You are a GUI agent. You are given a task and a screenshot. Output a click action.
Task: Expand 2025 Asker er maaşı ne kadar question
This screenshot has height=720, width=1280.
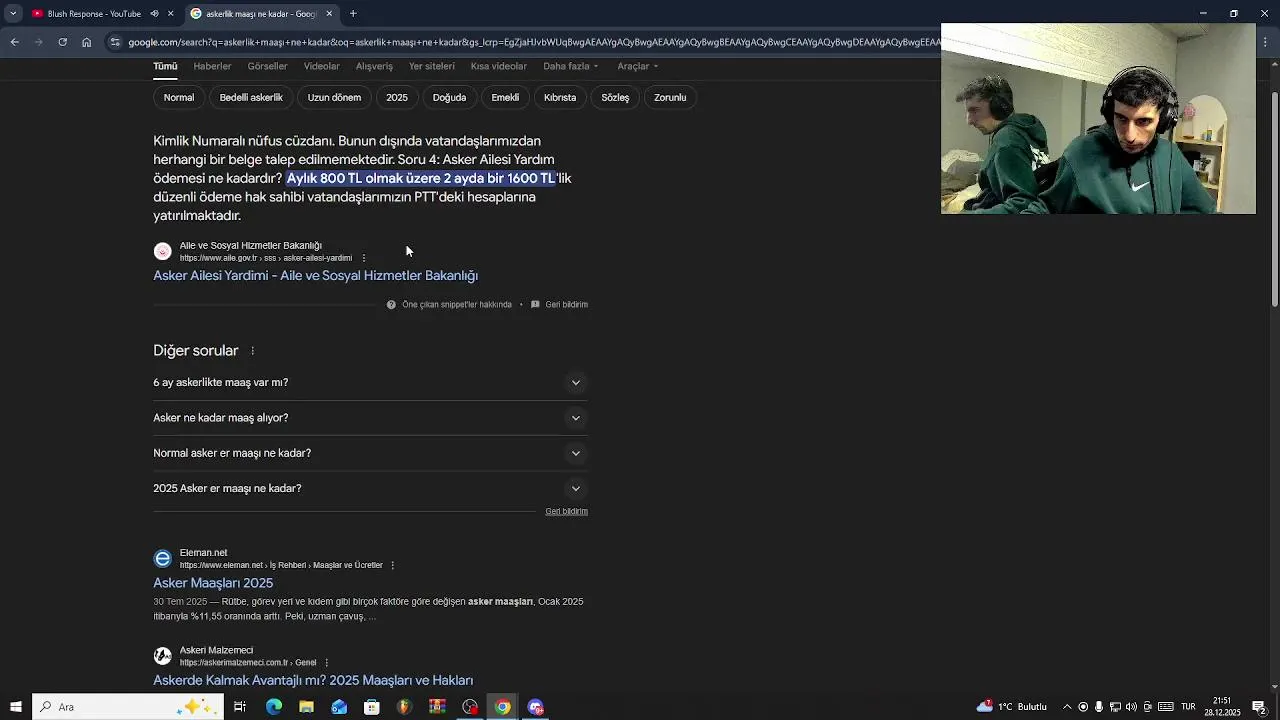tap(370, 488)
